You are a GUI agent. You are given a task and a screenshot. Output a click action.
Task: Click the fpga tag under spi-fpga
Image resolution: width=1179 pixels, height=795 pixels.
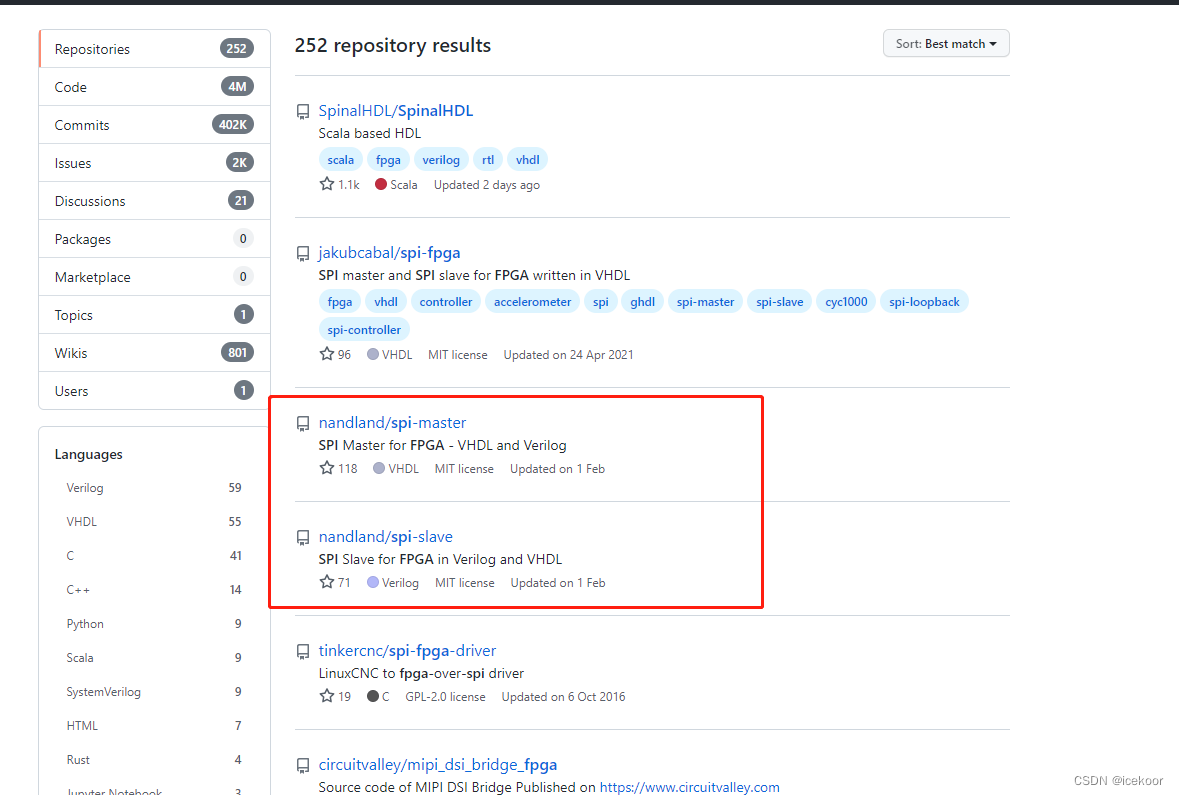click(x=340, y=302)
